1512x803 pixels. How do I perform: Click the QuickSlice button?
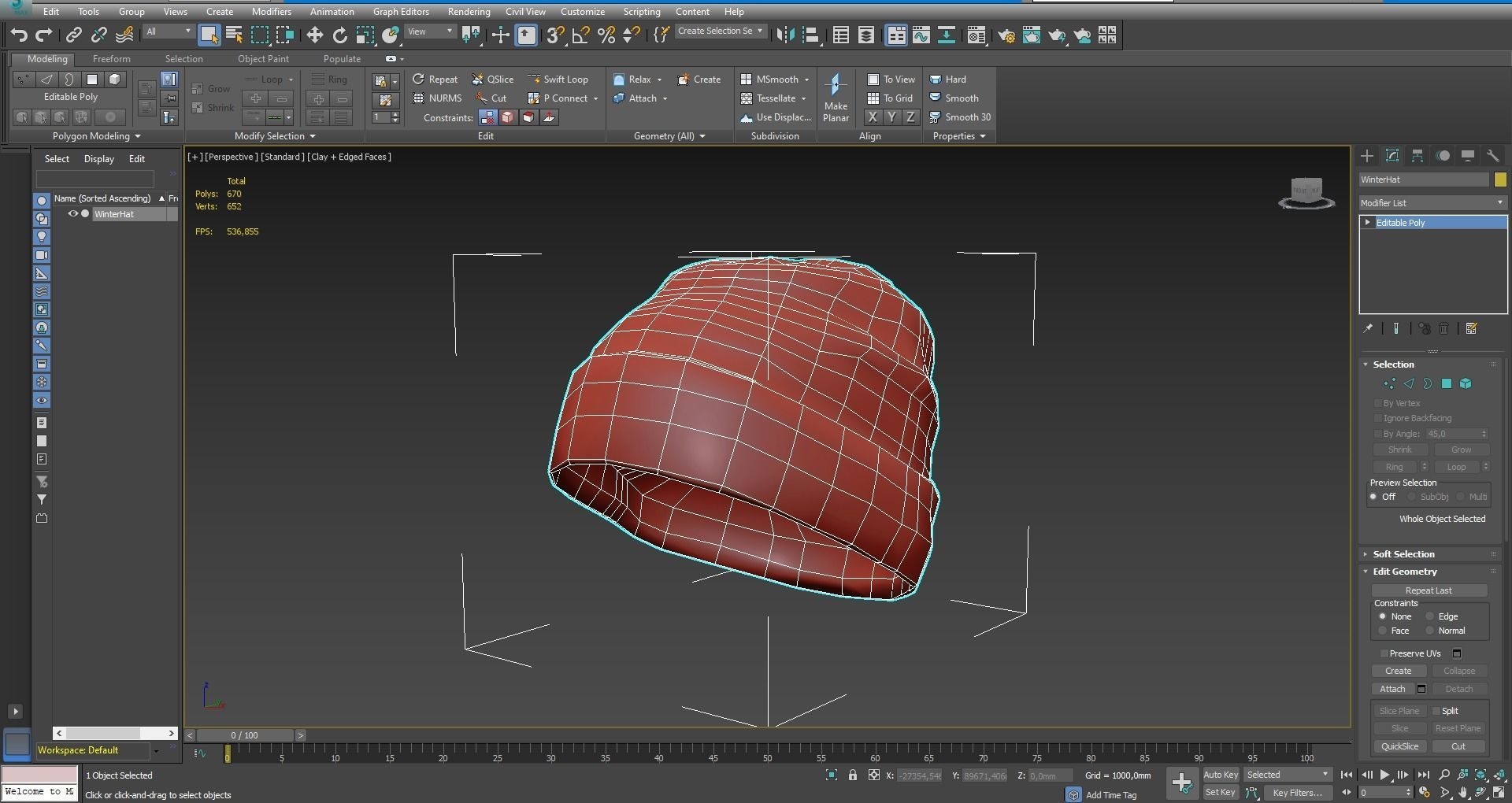1399,746
